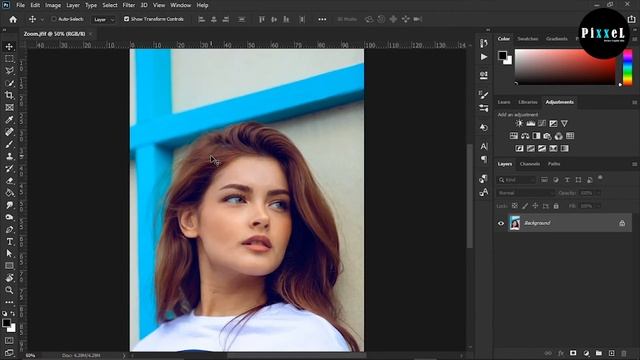Viewport: 640px width, 360px height.
Task: Pick a color in the red color field
Action: 565,67
